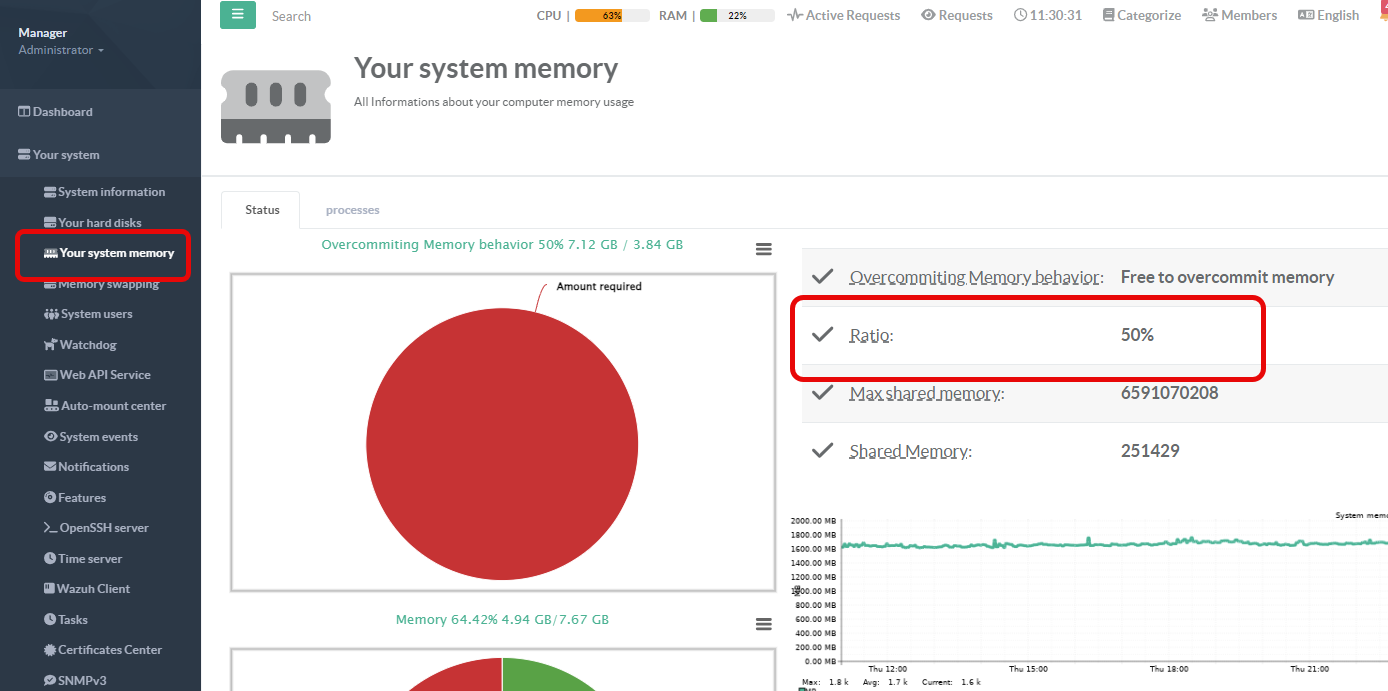Open the Categorize tool in top bar
This screenshot has height=691, width=1388.
1141,15
